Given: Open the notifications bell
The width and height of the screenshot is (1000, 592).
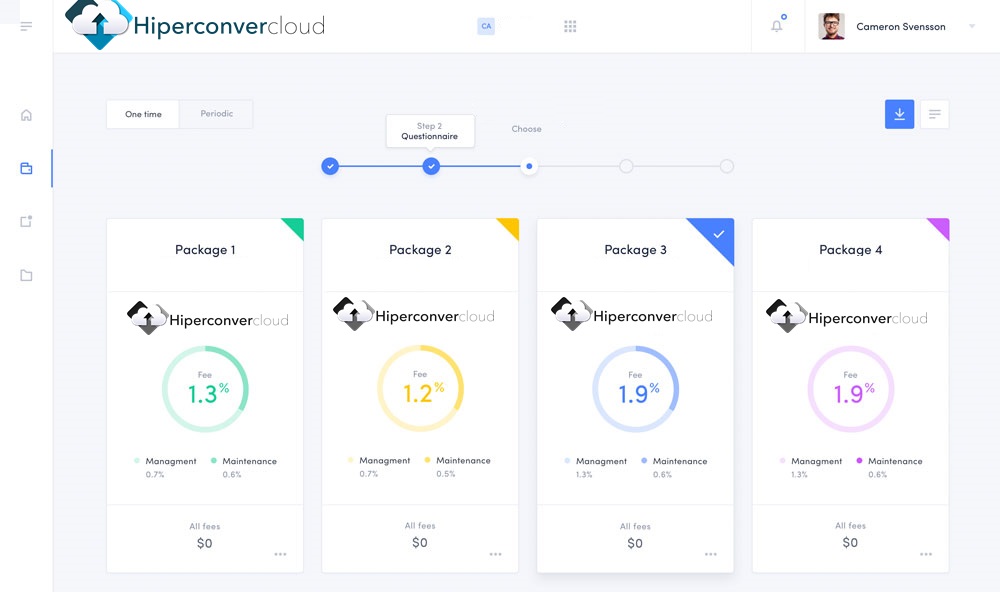Looking at the screenshot, I should pos(777,26).
